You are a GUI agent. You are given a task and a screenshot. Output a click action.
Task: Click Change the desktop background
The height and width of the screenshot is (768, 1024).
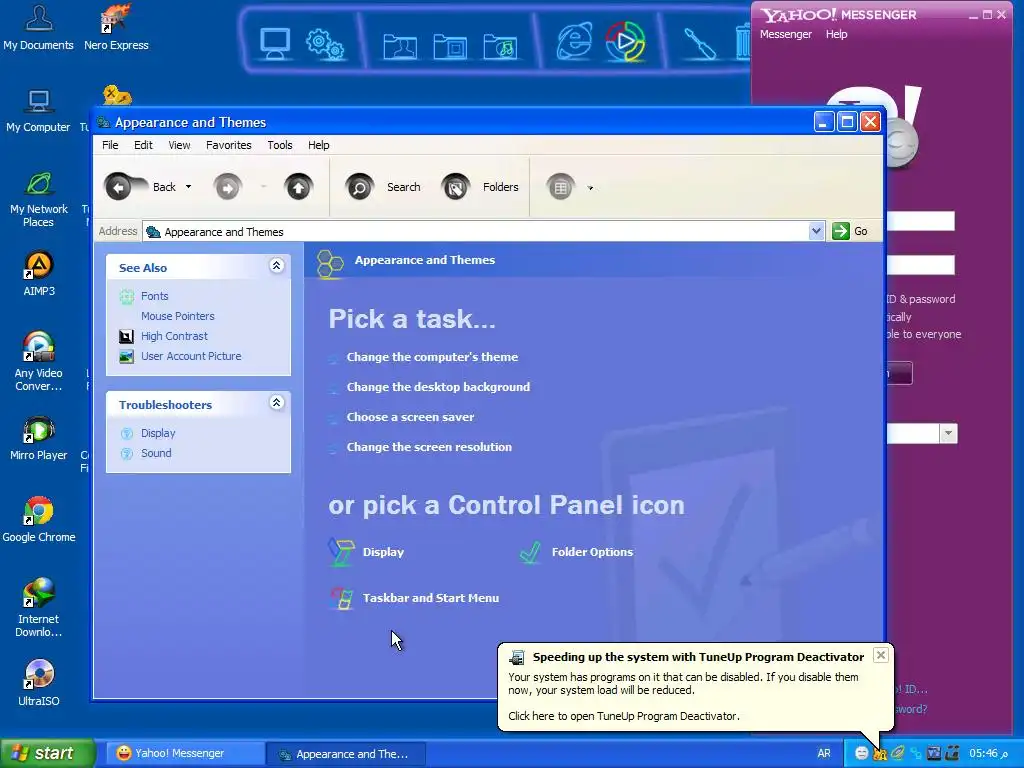coord(438,387)
